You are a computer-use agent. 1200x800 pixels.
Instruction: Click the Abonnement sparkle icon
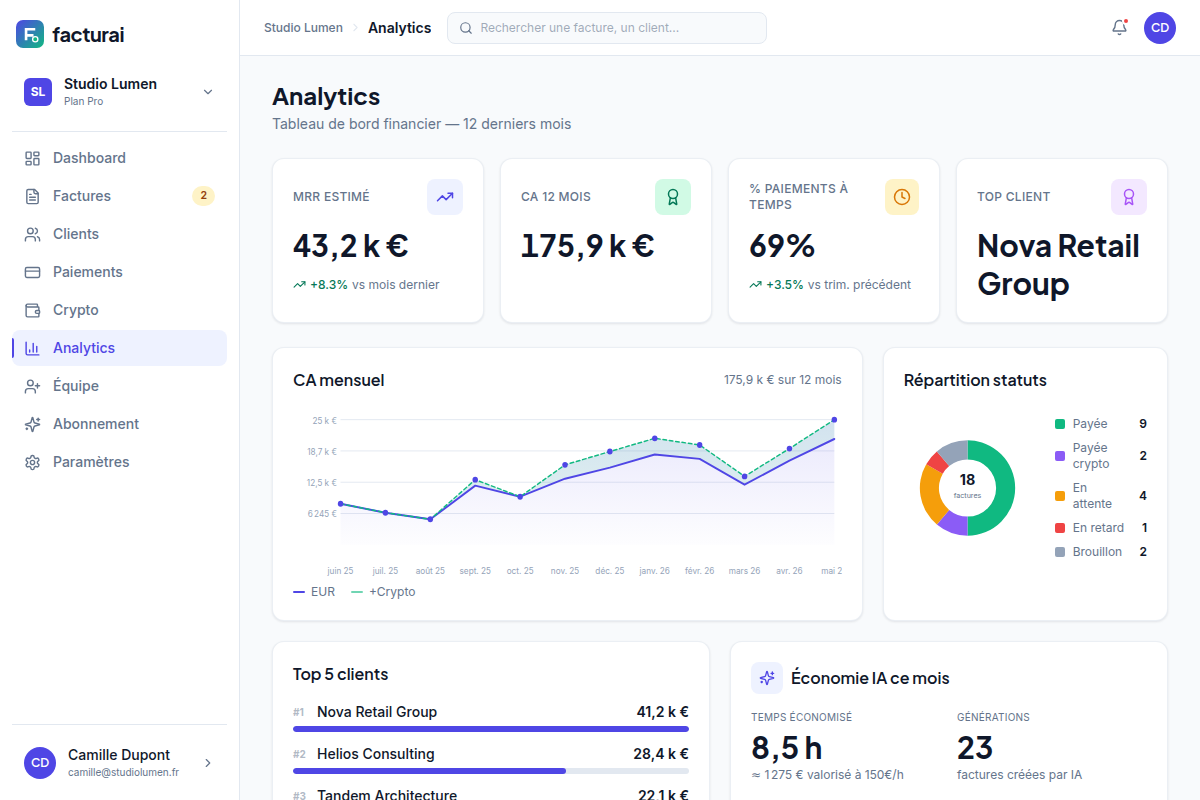[32, 424]
